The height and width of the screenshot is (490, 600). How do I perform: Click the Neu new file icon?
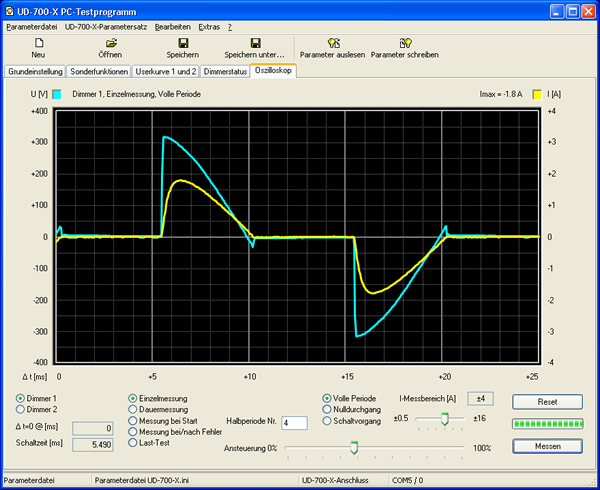point(38,43)
